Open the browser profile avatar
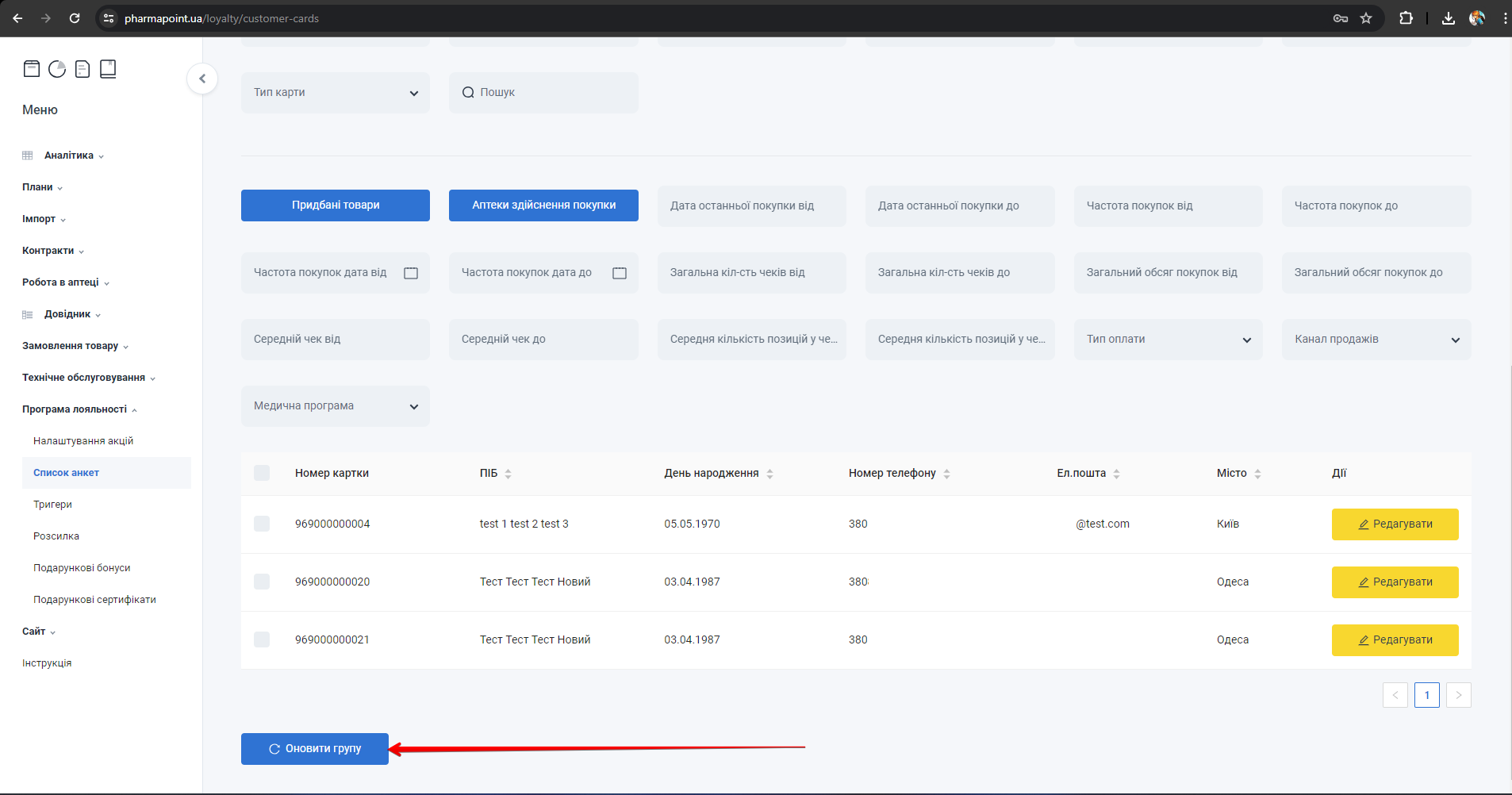The width and height of the screenshot is (1512, 795). [1477, 18]
